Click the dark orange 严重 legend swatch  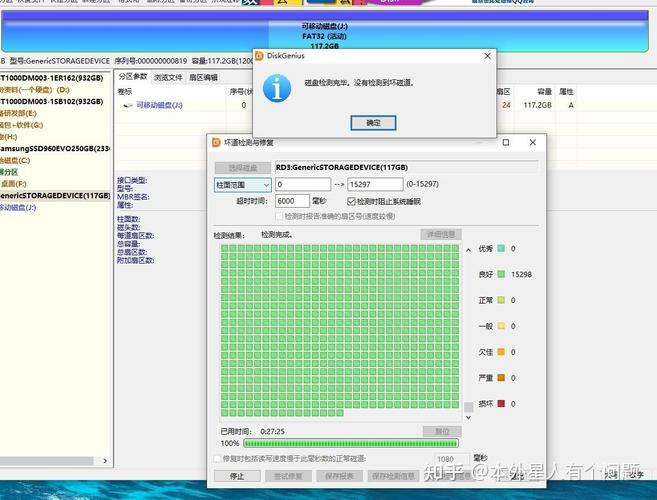click(x=501, y=378)
